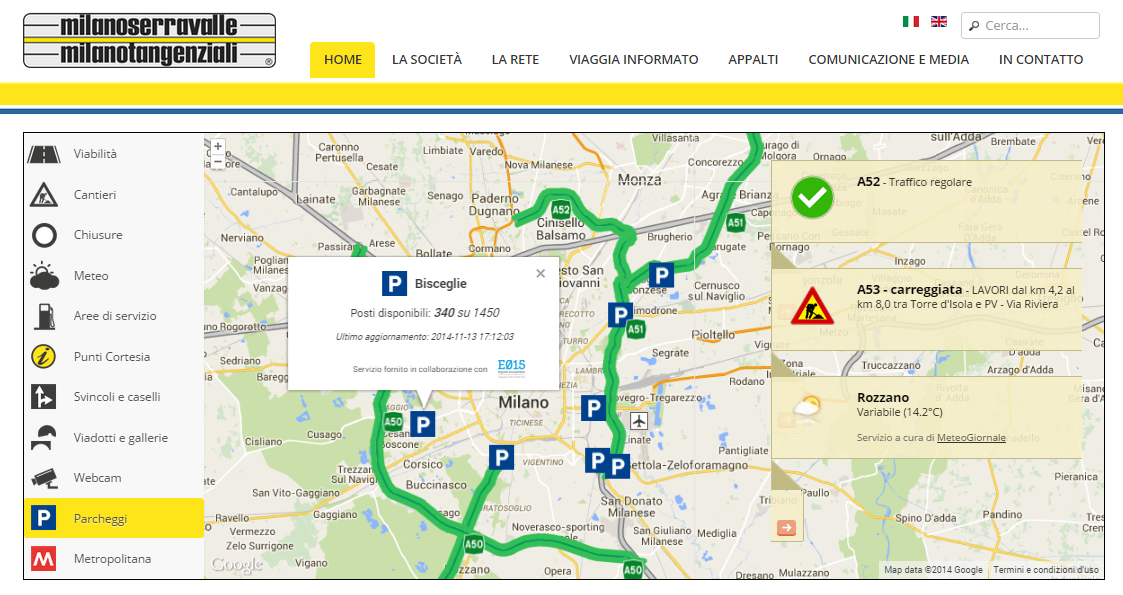This screenshot has height=595, width=1123.
Task: Open the APPALTI menu
Action: (753, 59)
